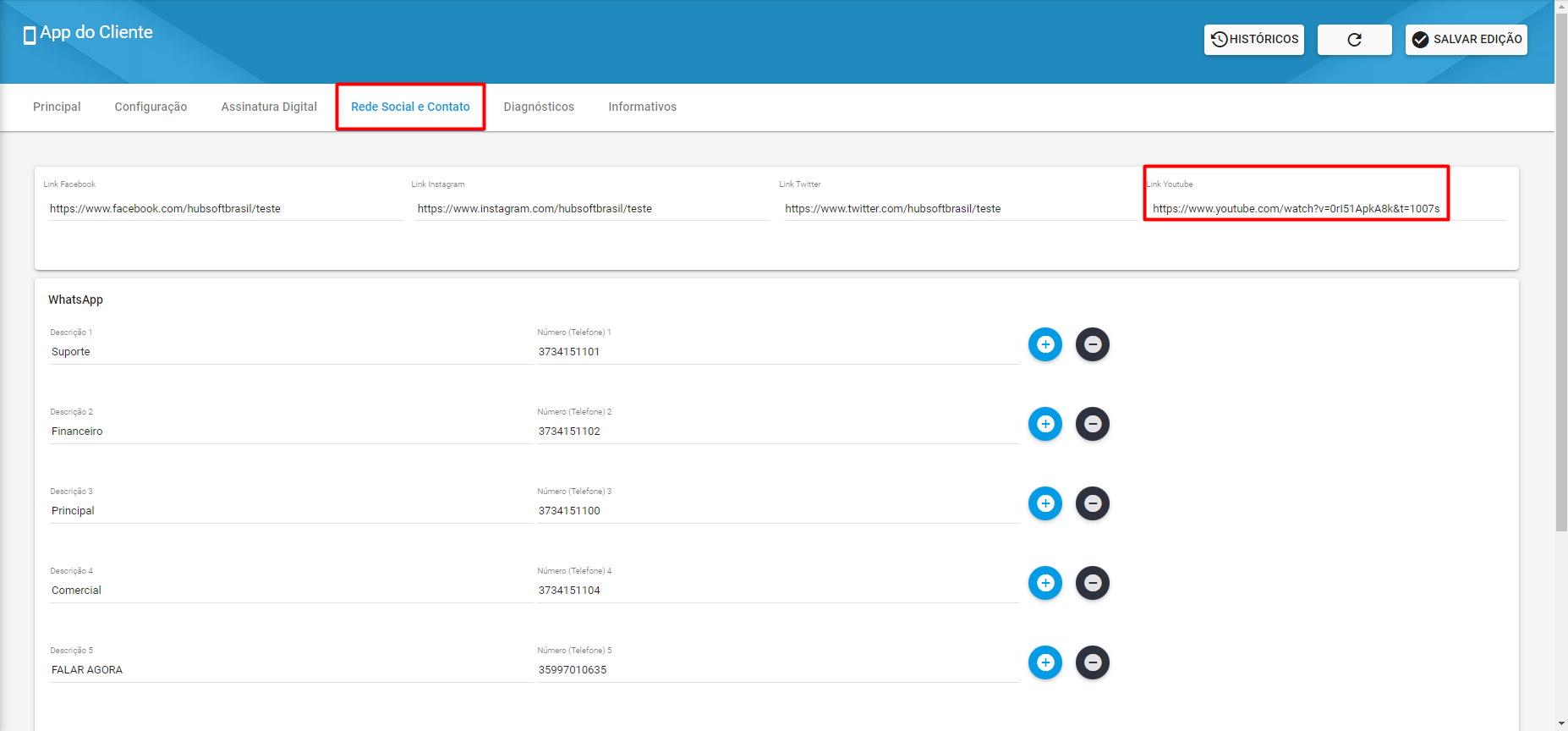The height and width of the screenshot is (731, 1568).
Task: Select the Diagnósticos tab
Action: tap(539, 107)
